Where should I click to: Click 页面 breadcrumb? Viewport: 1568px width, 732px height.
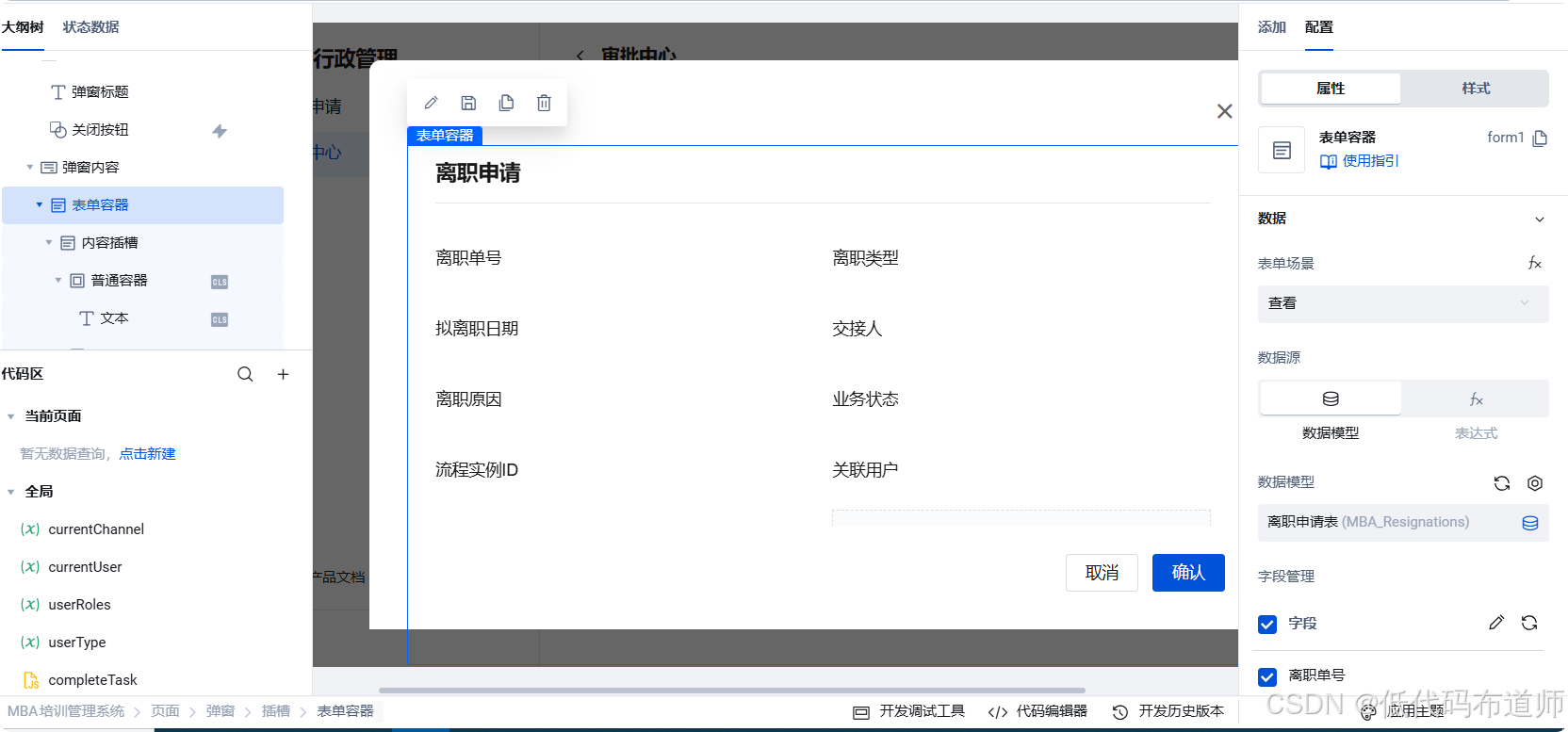pos(165,711)
